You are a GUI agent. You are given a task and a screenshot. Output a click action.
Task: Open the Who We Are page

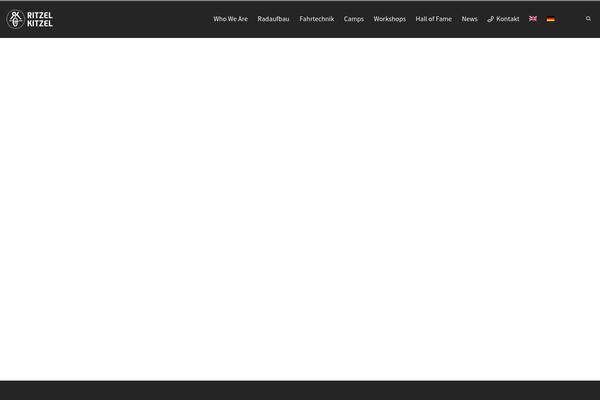coord(230,19)
